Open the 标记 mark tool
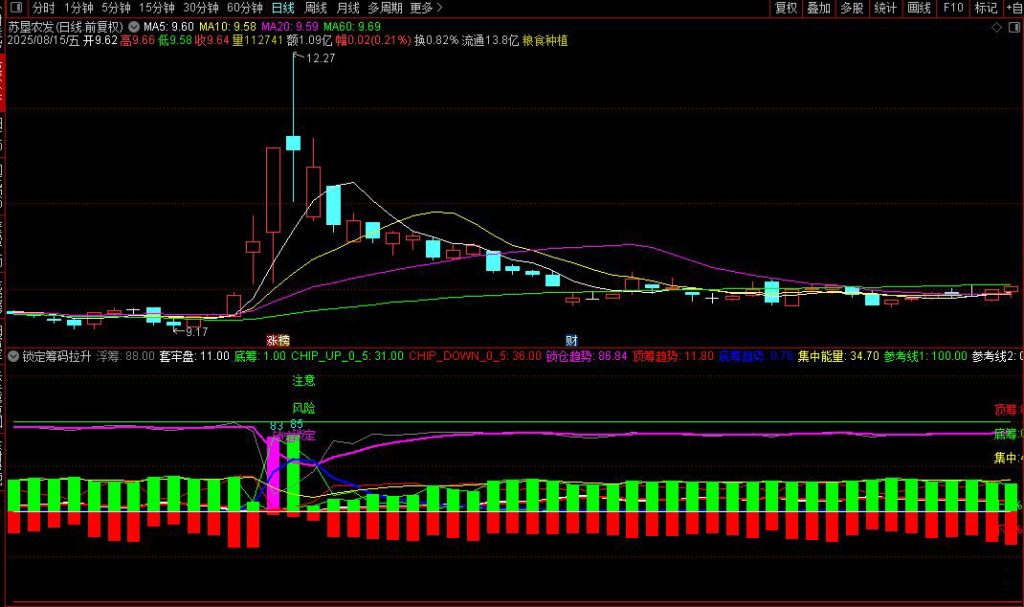 (x=986, y=8)
